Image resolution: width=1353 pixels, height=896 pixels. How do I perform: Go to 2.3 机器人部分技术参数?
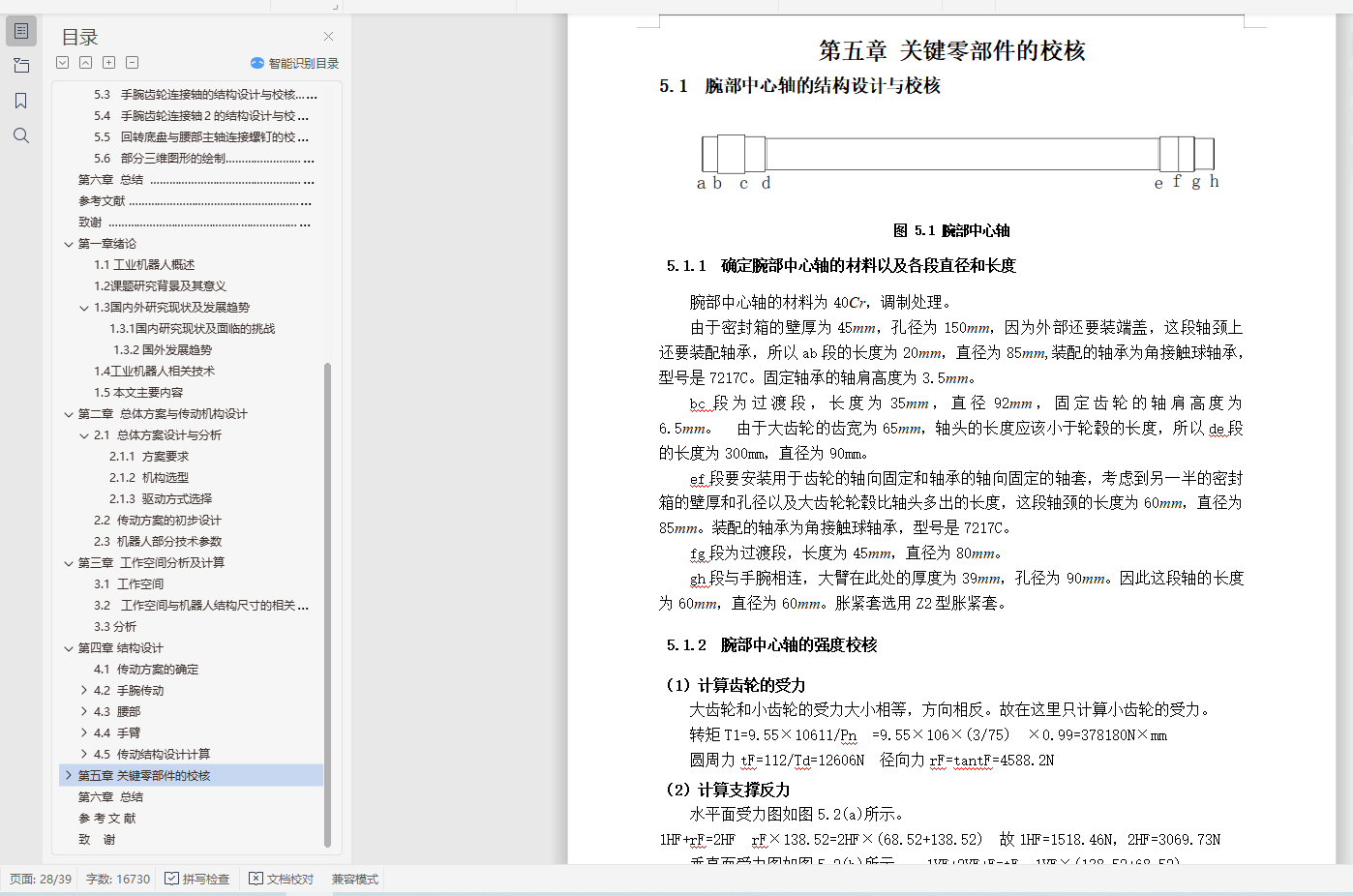point(158,542)
